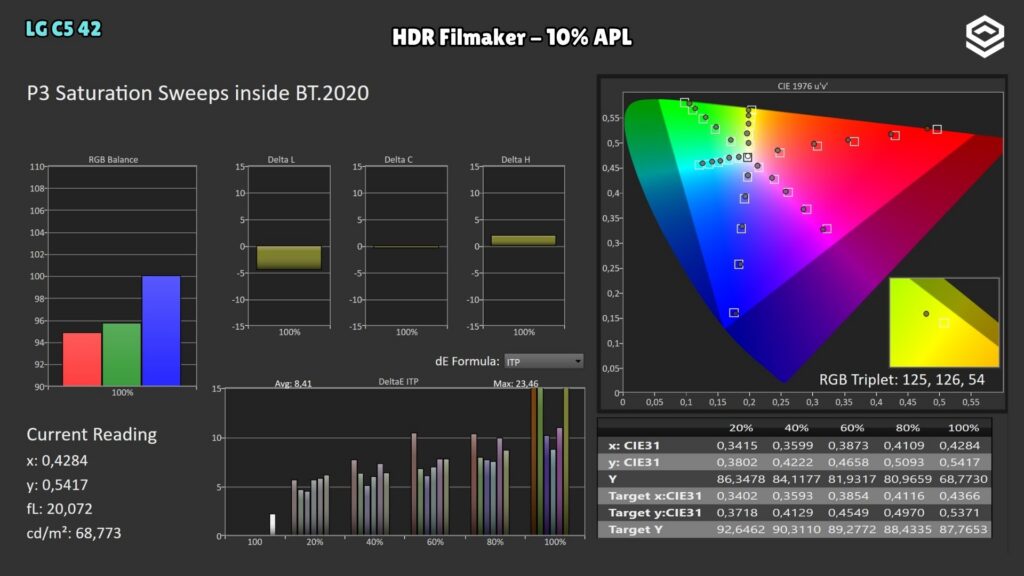Open the dE Formula dropdown
The image size is (1024, 576).
[x=543, y=361]
